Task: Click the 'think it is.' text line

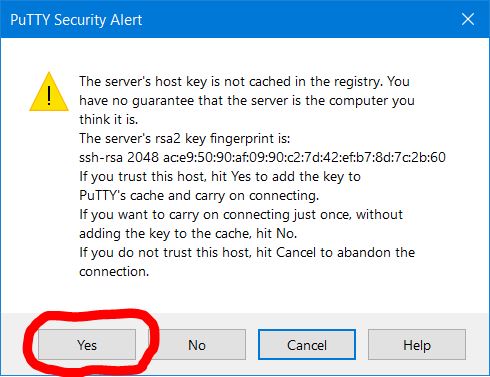Action: 109,119
